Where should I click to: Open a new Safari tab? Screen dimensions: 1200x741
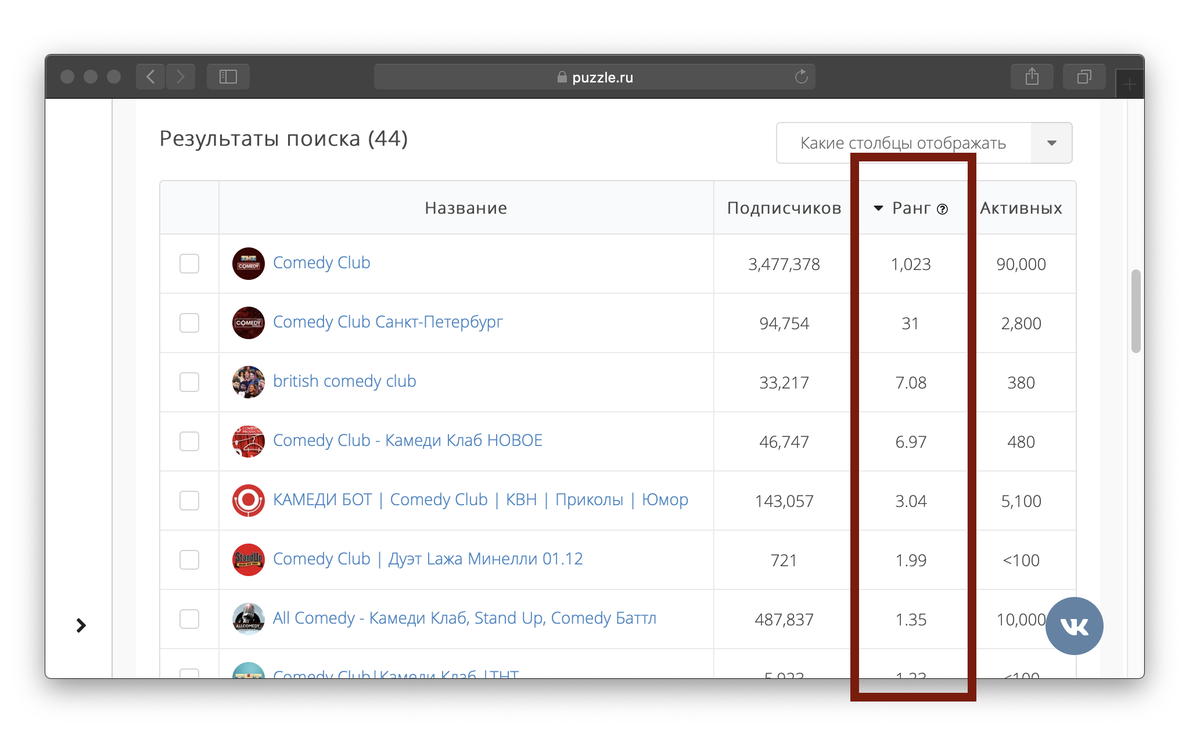(x=1129, y=84)
